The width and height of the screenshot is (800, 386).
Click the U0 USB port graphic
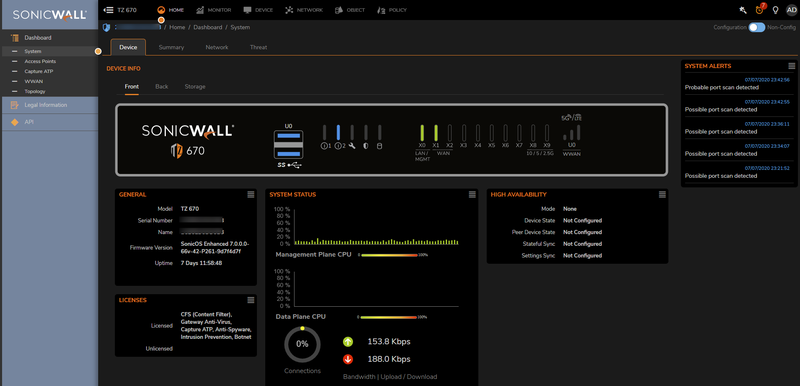288,146
